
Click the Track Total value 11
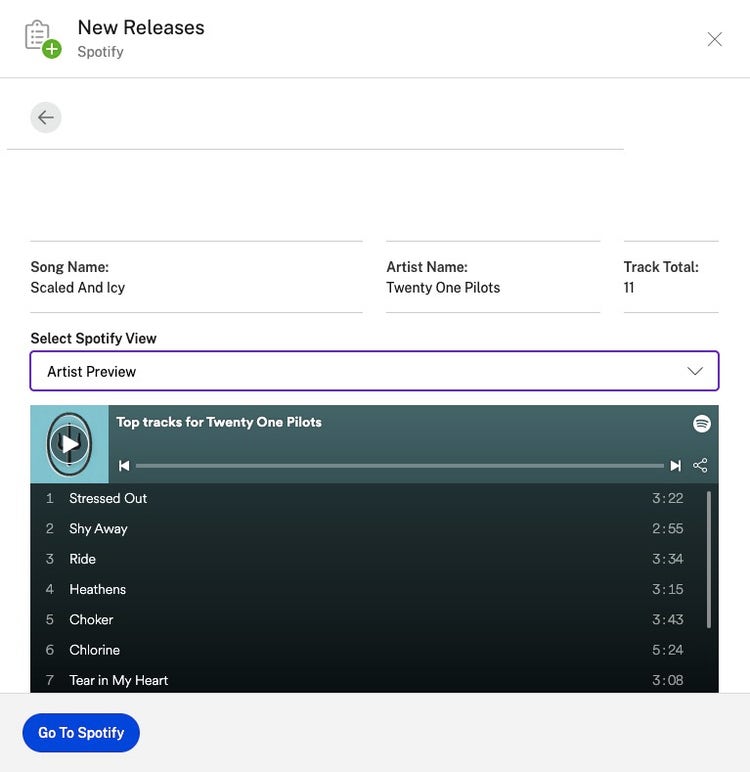point(629,288)
